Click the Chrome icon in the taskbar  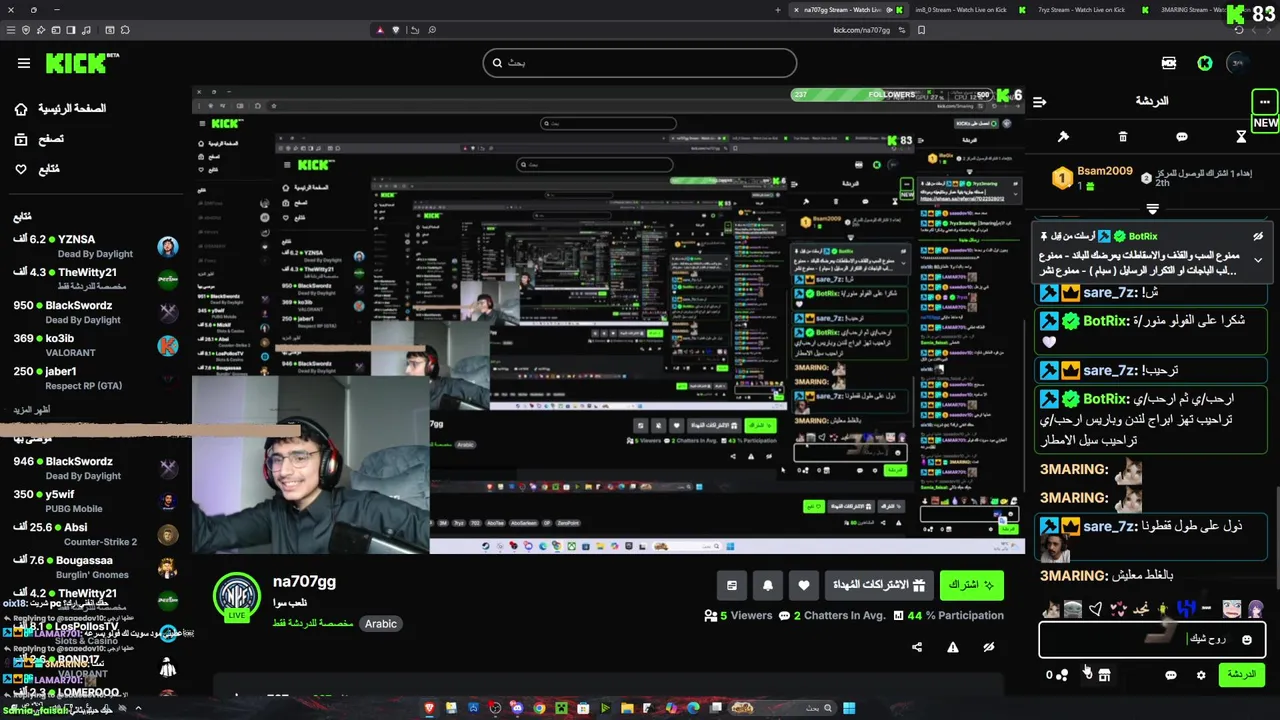point(539,708)
